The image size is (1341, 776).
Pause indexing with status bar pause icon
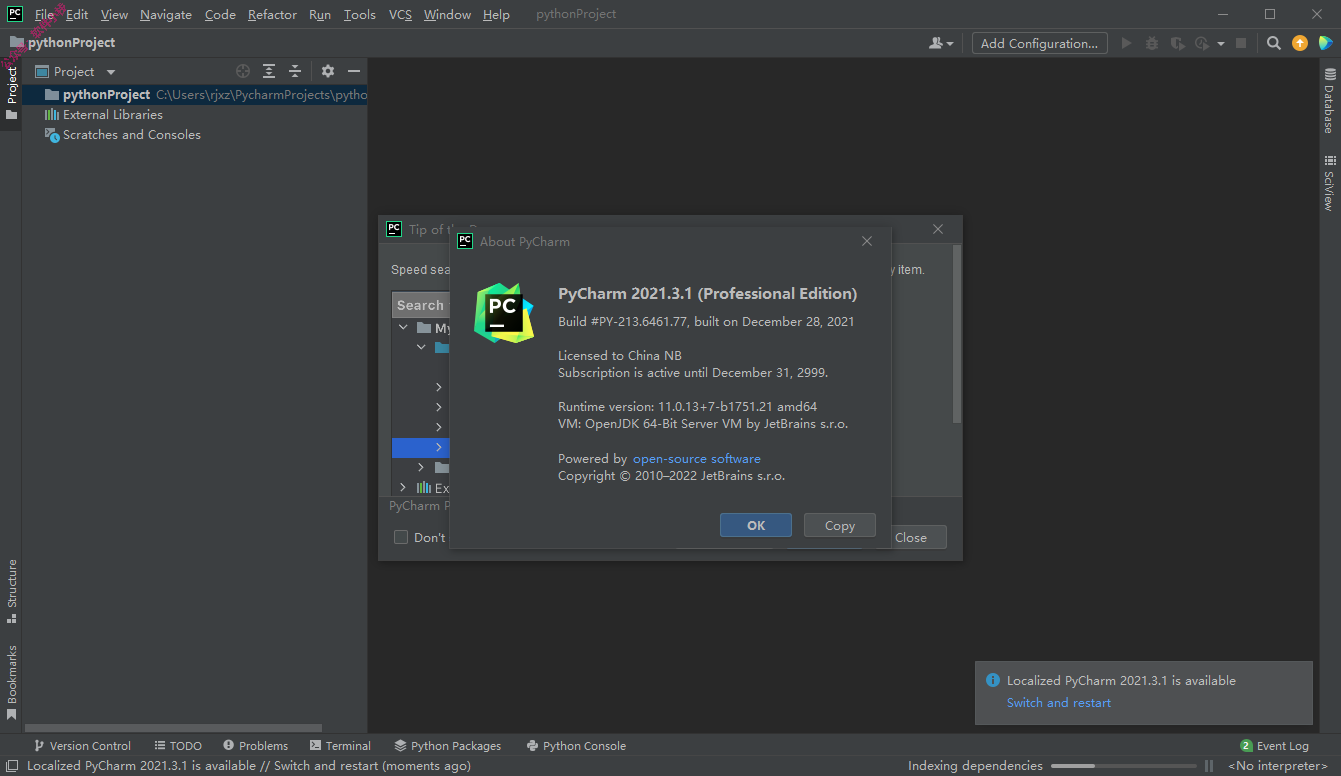tap(1209, 766)
